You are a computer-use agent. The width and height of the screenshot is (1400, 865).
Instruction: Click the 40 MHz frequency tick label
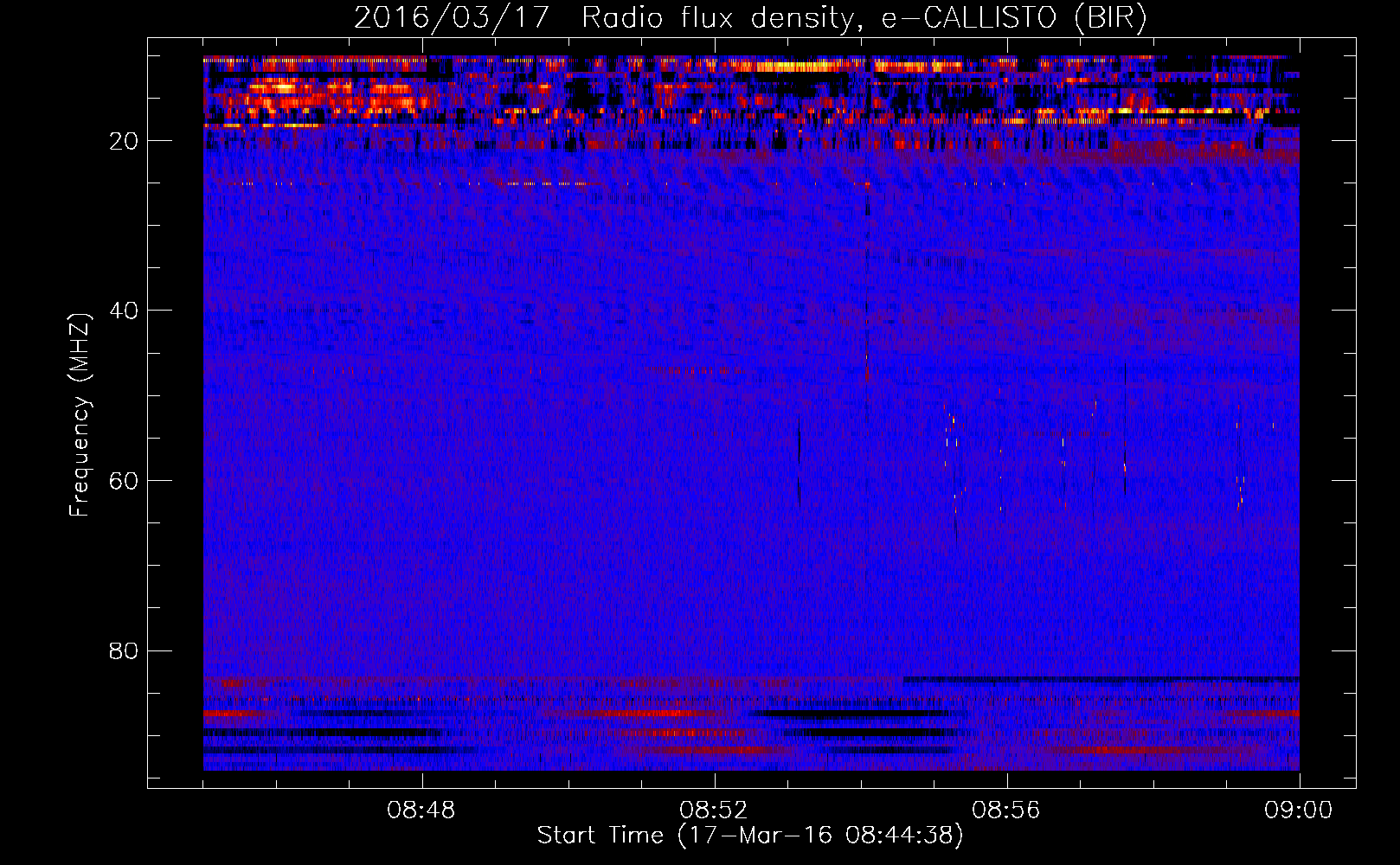tap(125, 311)
